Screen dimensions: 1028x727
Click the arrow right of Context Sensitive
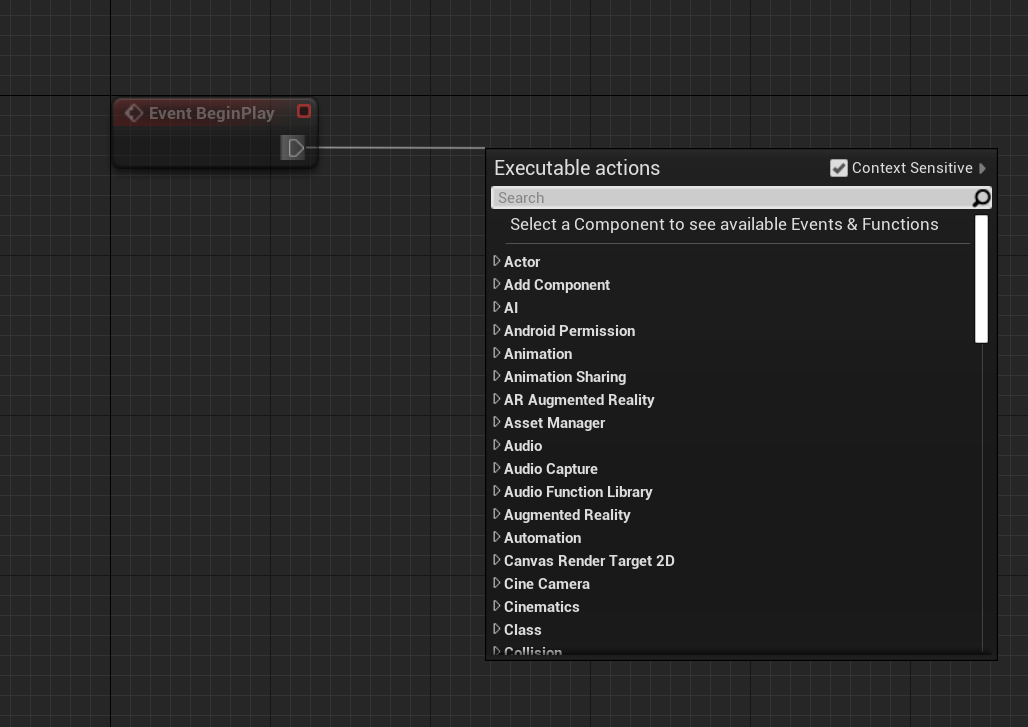click(x=982, y=168)
